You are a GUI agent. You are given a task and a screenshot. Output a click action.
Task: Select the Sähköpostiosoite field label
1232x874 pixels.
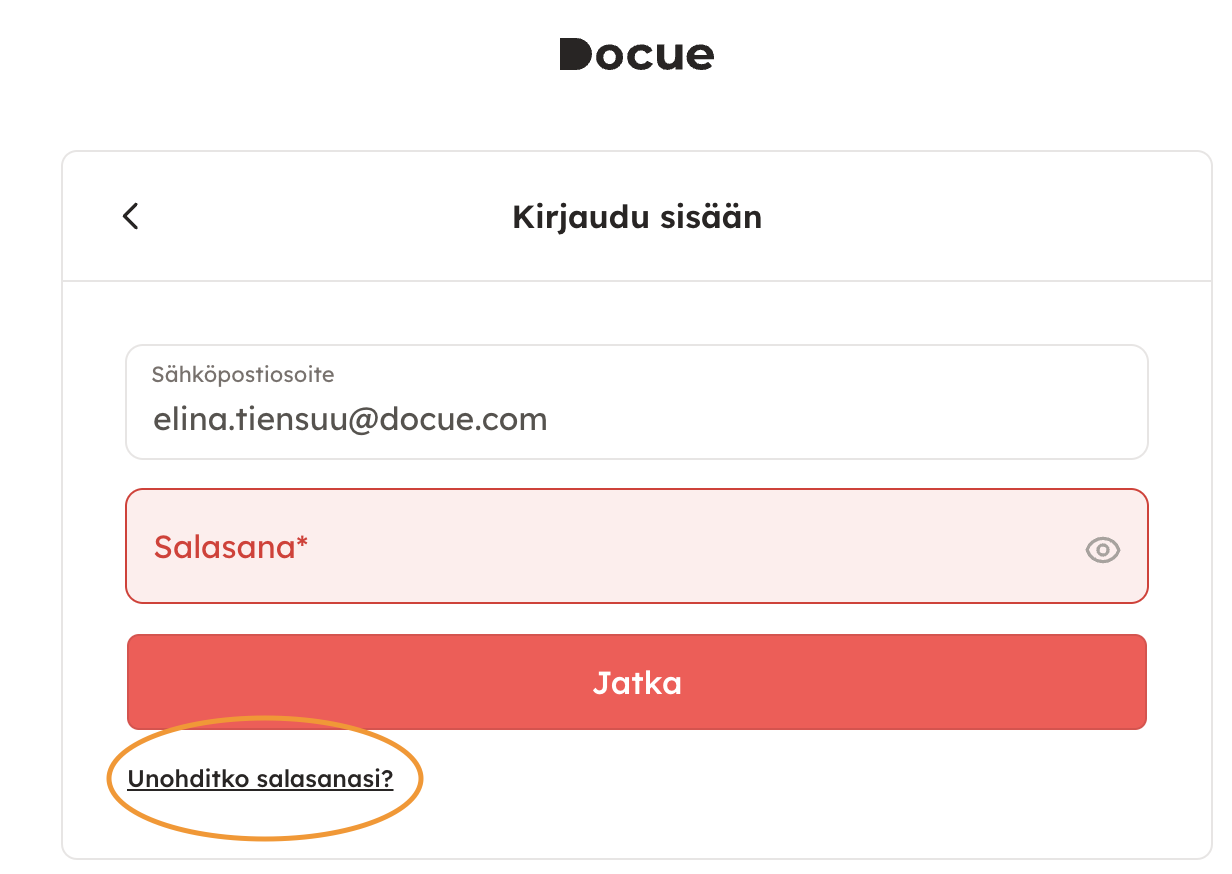point(242,375)
